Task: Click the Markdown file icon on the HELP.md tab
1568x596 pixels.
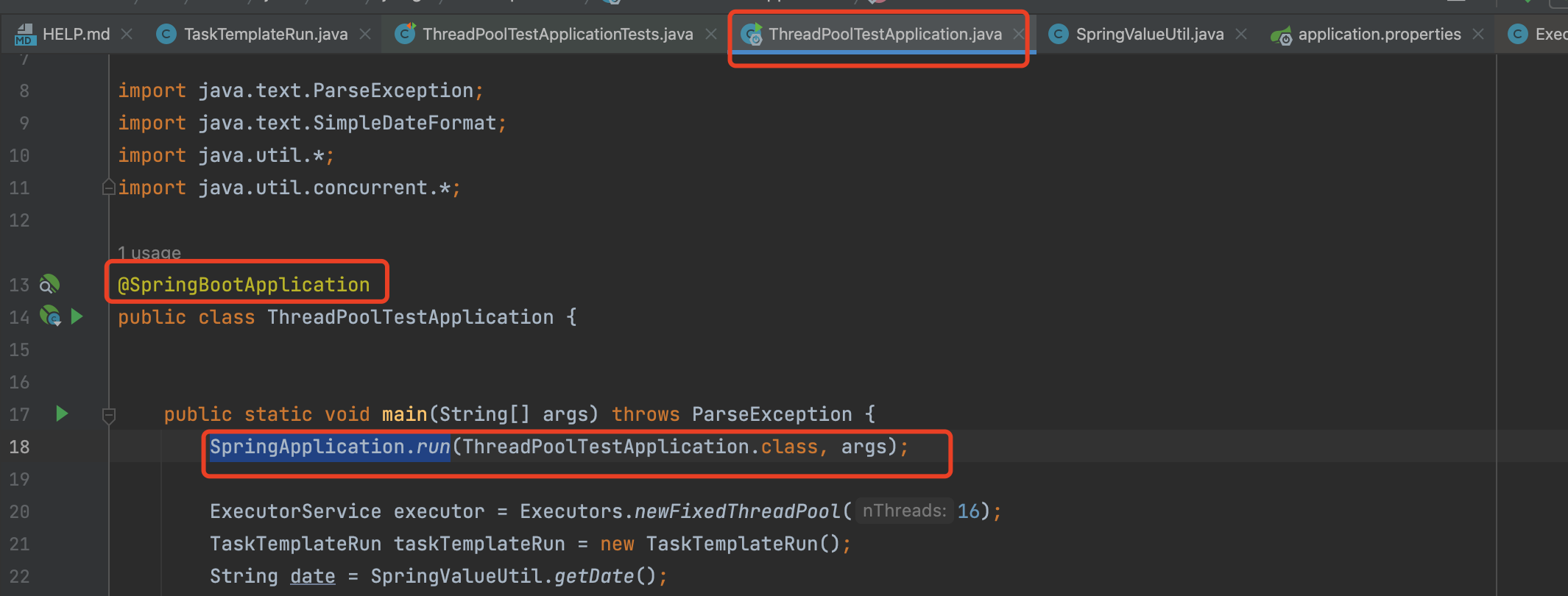Action: pyautogui.click(x=25, y=35)
